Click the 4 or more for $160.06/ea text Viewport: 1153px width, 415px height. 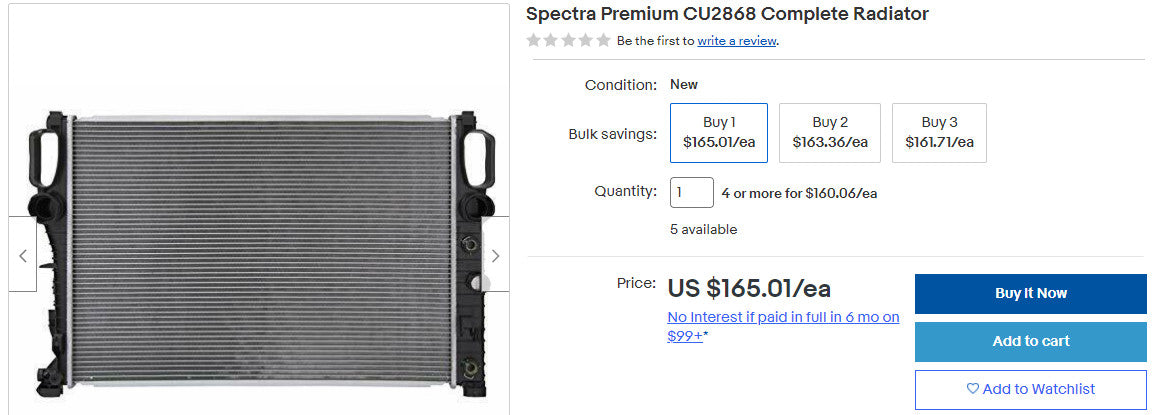pos(799,193)
